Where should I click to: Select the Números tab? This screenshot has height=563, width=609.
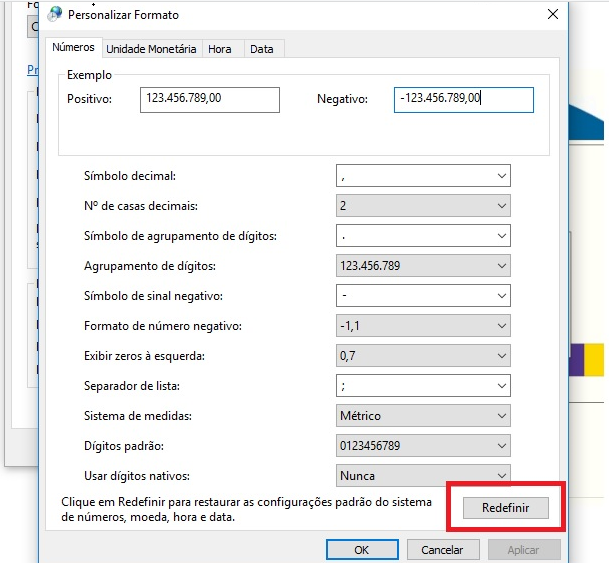point(73,47)
